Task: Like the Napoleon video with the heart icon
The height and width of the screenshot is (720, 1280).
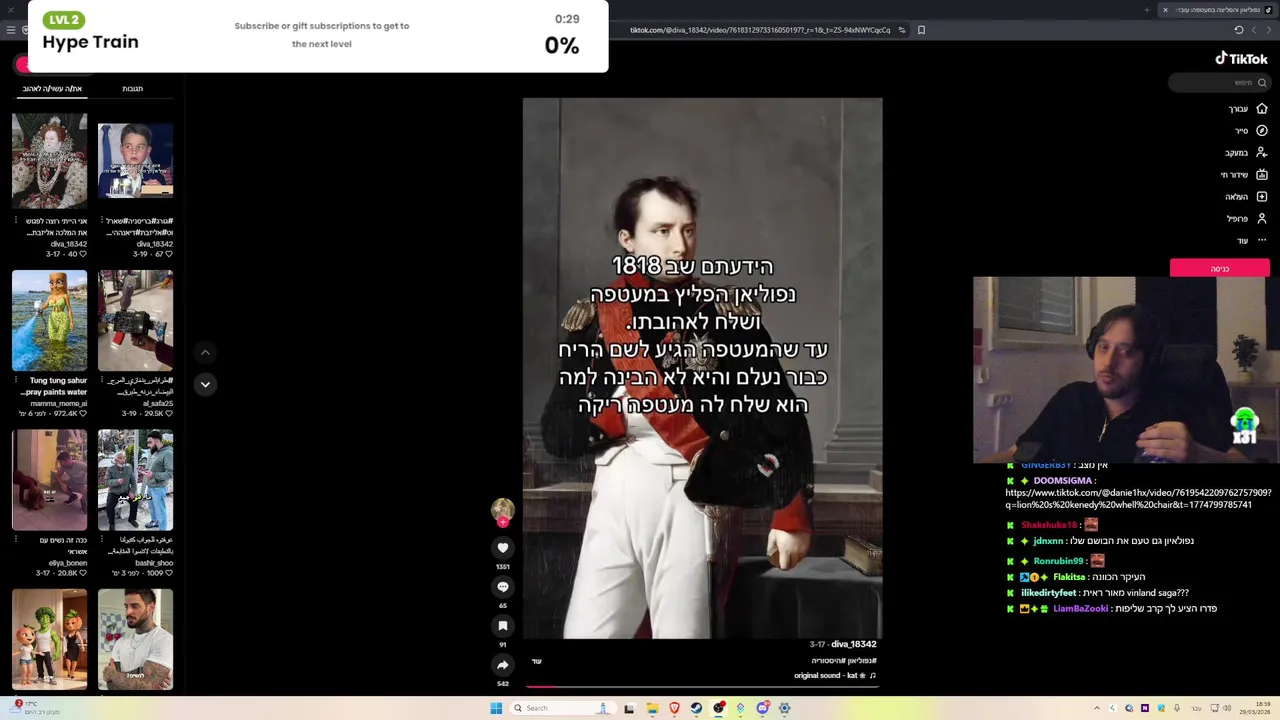Action: pos(503,547)
